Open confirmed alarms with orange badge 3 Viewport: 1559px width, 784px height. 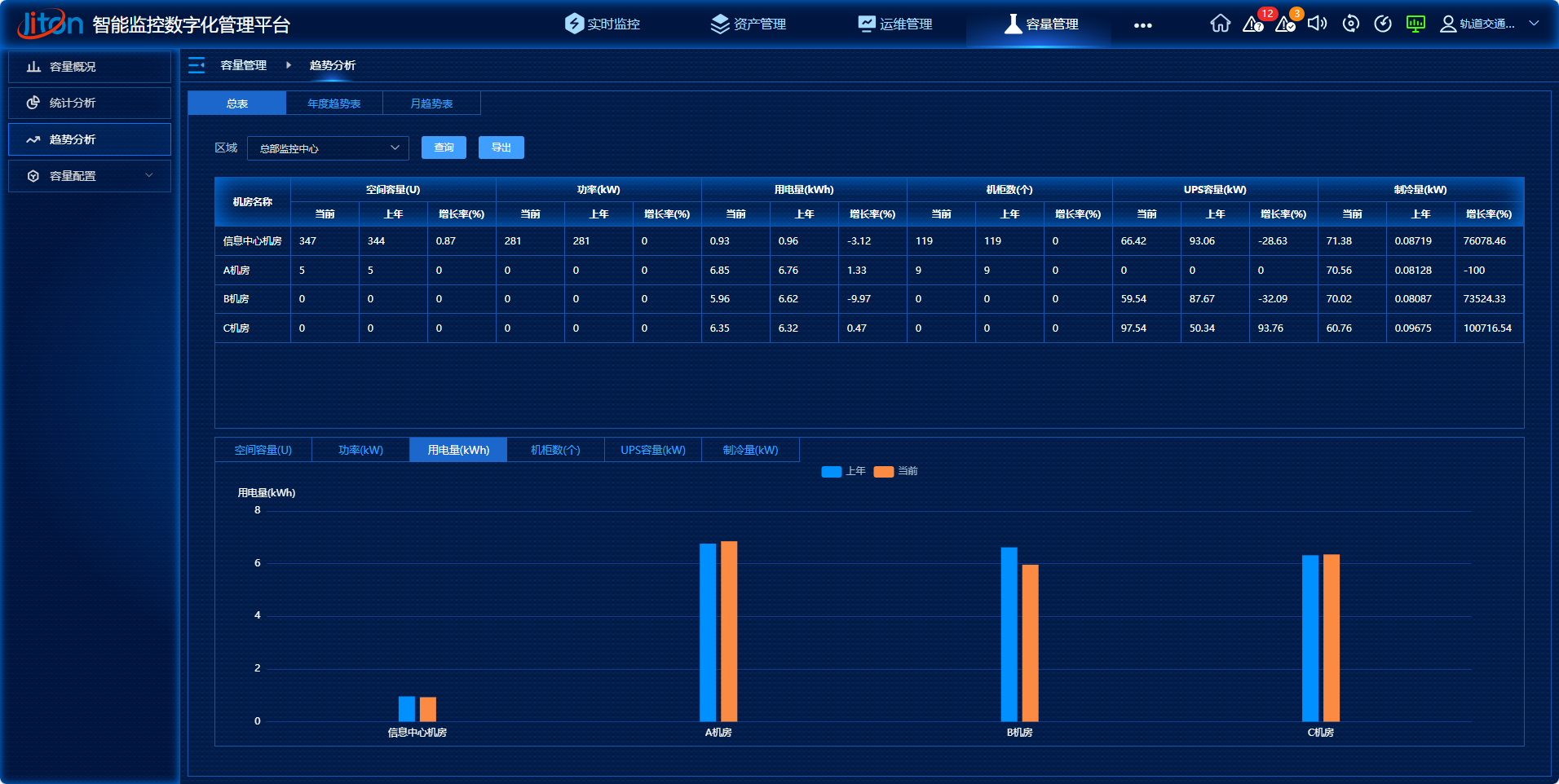(x=1285, y=24)
